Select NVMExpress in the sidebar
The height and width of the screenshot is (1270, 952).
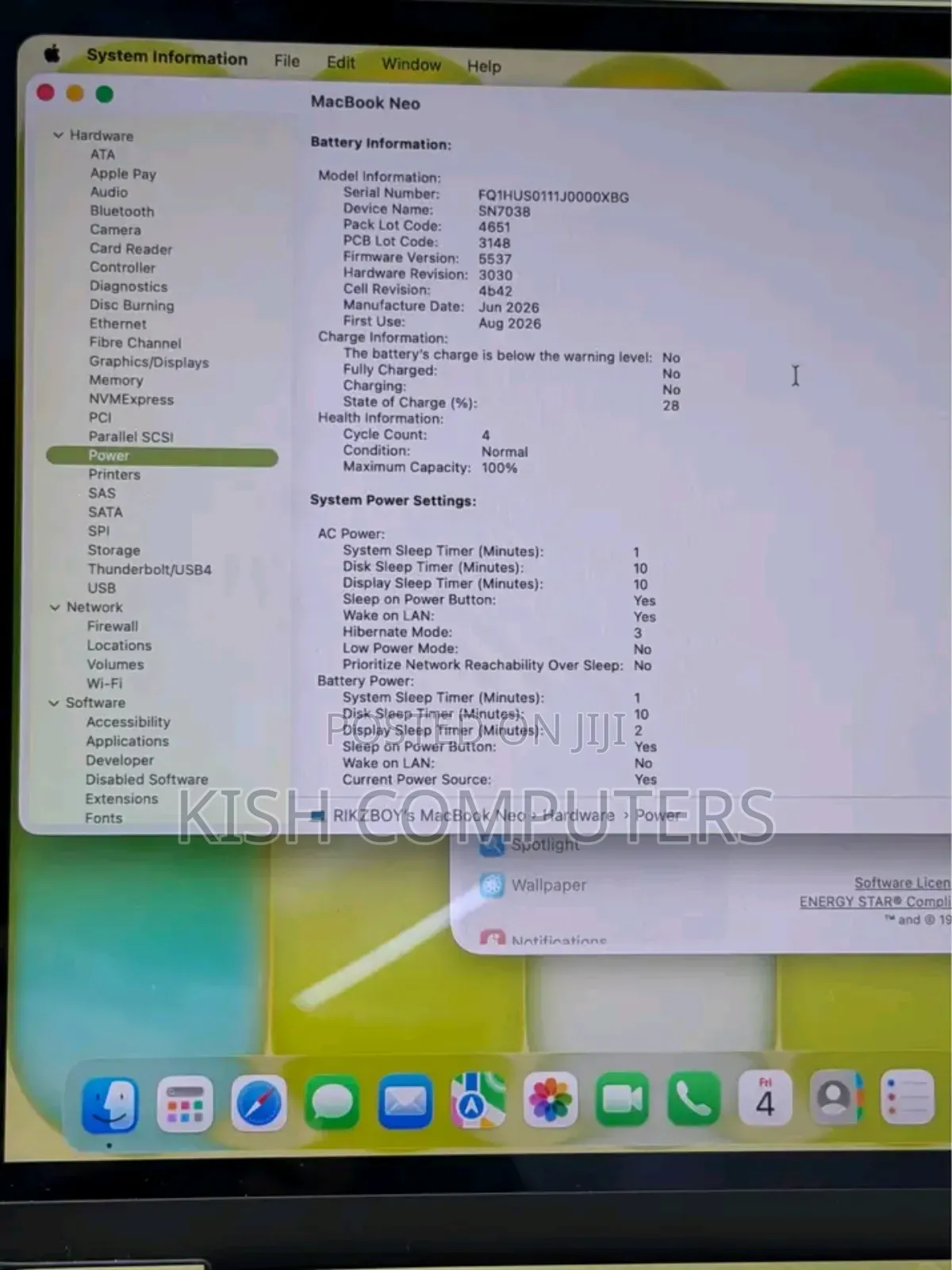[131, 399]
